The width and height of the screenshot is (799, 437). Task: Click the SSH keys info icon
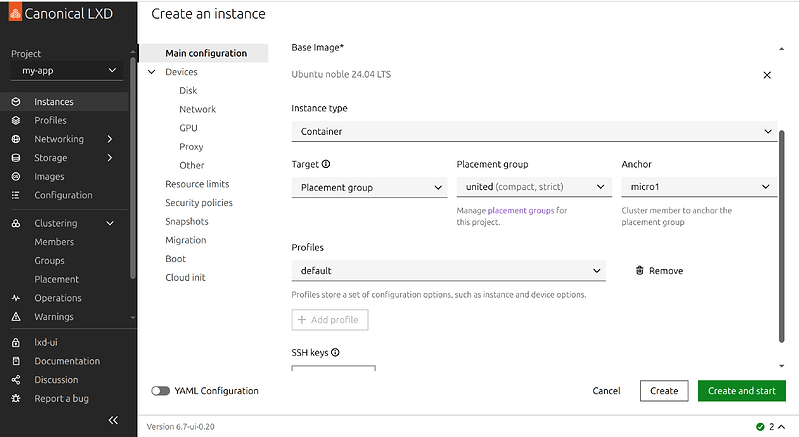(335, 353)
